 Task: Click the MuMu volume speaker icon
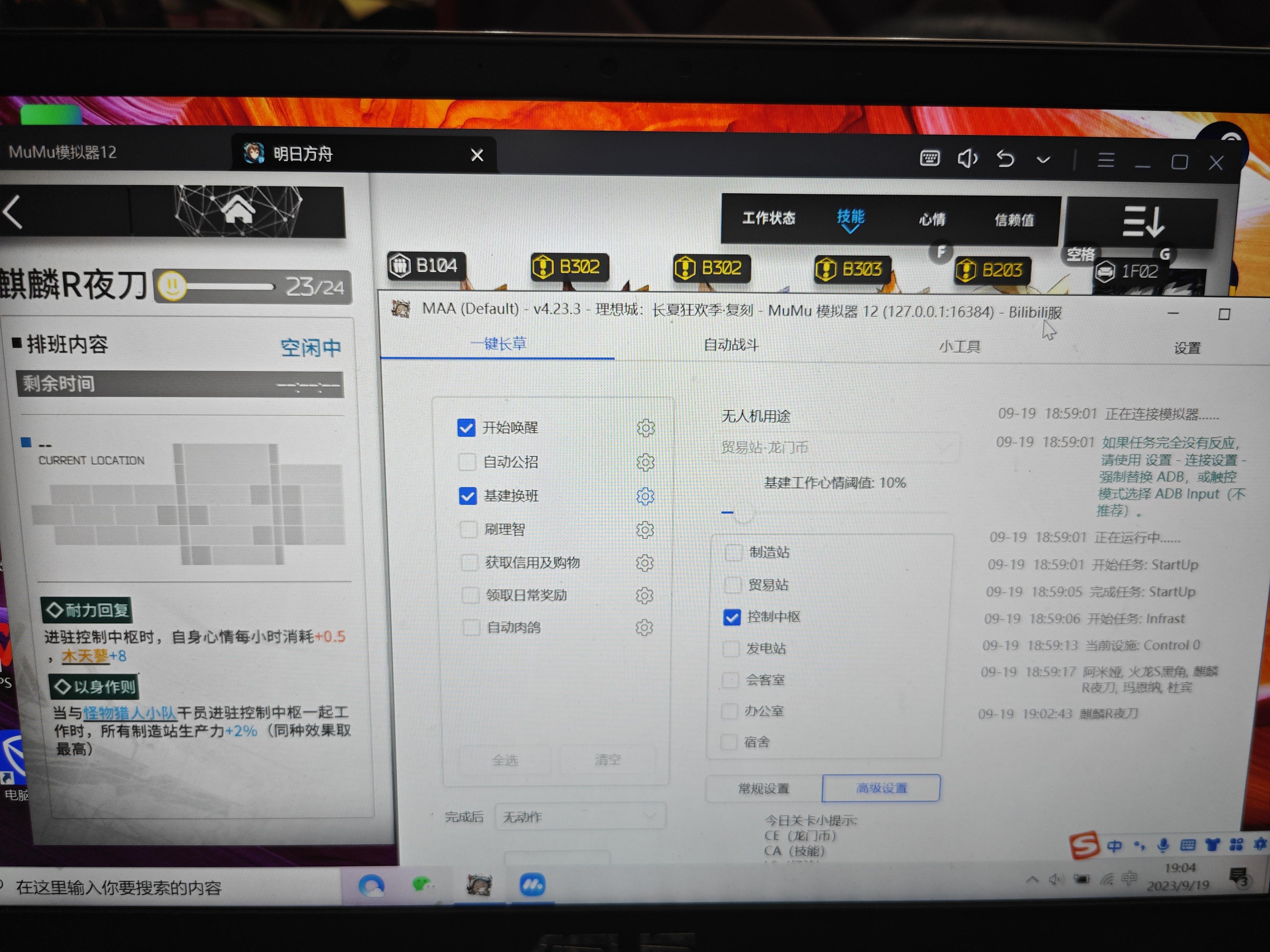pyautogui.click(x=967, y=158)
